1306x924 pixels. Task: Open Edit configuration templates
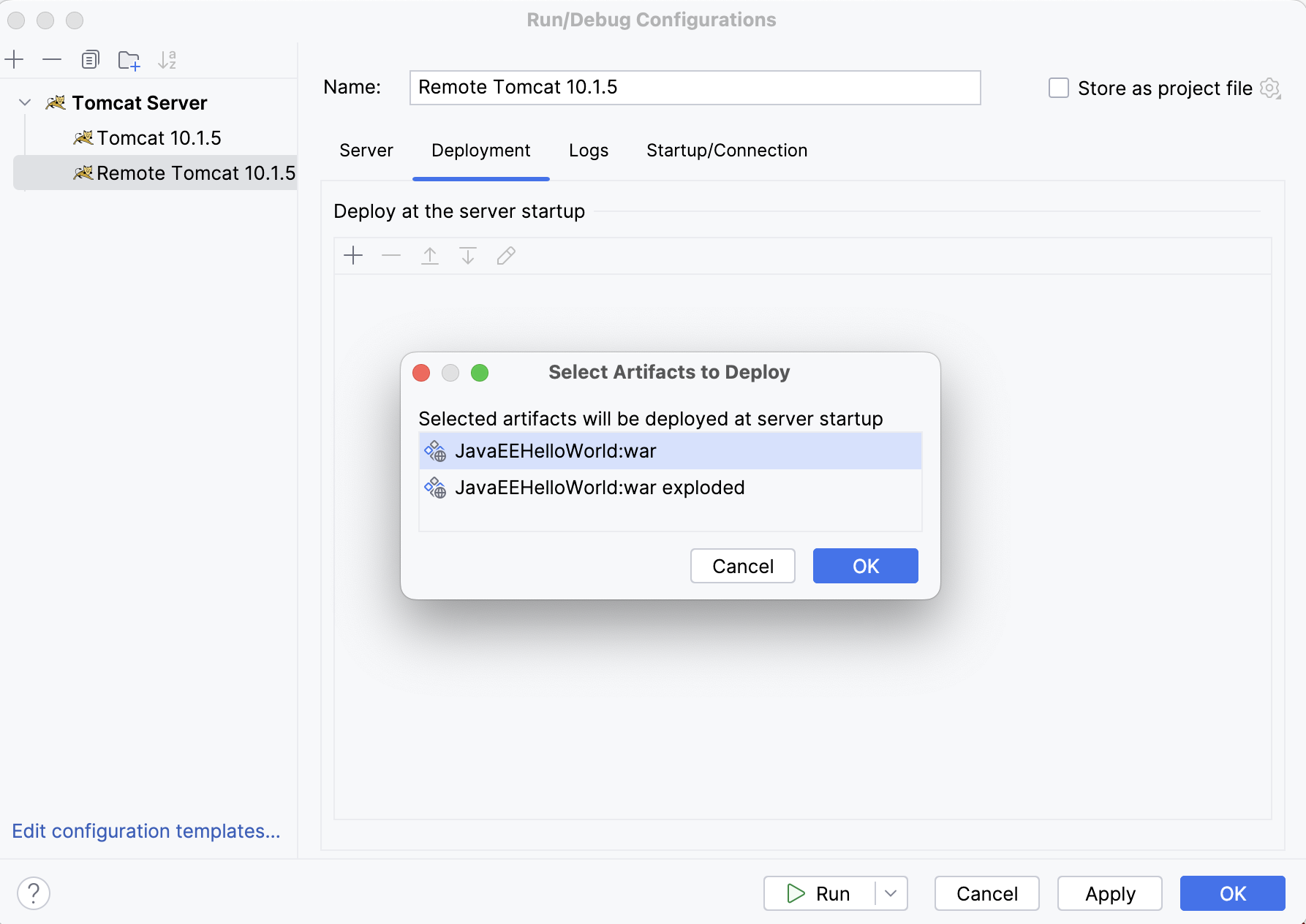pos(146,831)
